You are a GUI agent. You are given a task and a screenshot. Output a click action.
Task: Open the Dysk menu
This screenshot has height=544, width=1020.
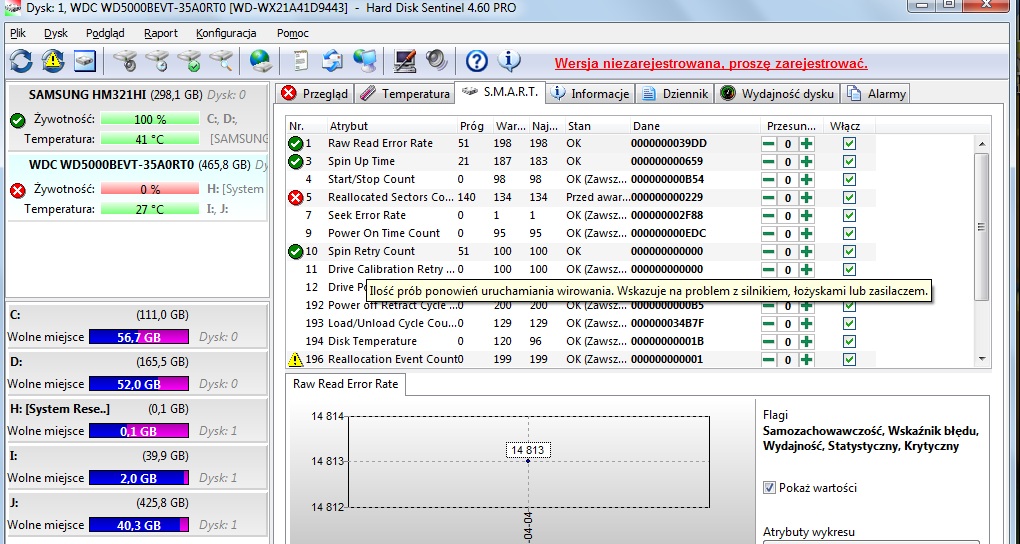[x=56, y=33]
